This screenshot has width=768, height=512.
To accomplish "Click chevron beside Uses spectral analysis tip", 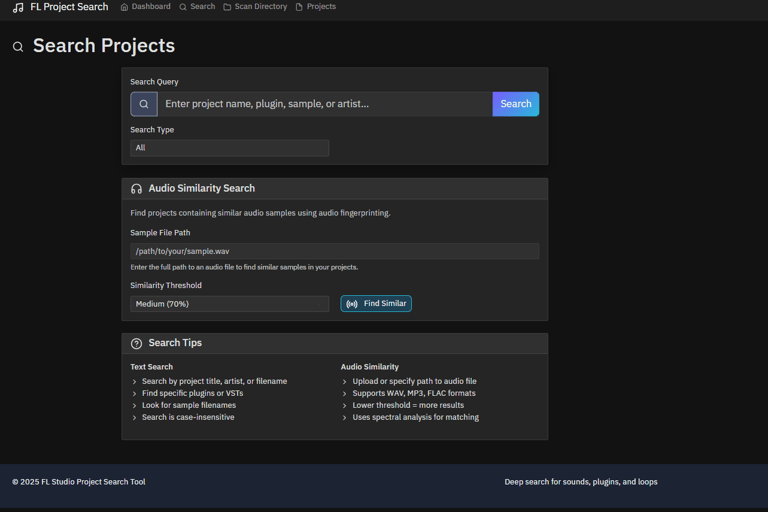I will 344,417.
